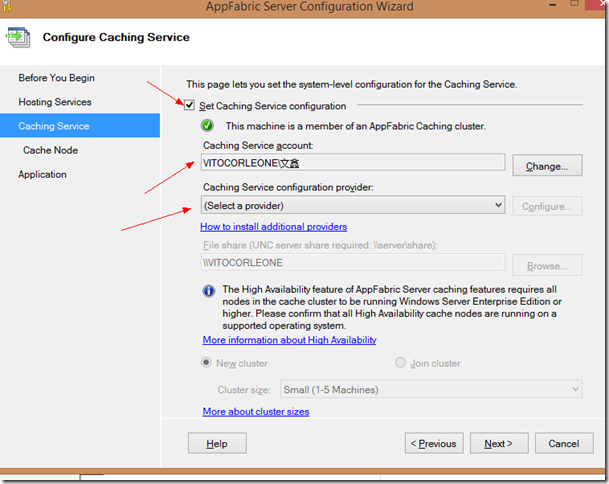Go to Before You Begin step
Screen dimensions: 609x484
56,78
